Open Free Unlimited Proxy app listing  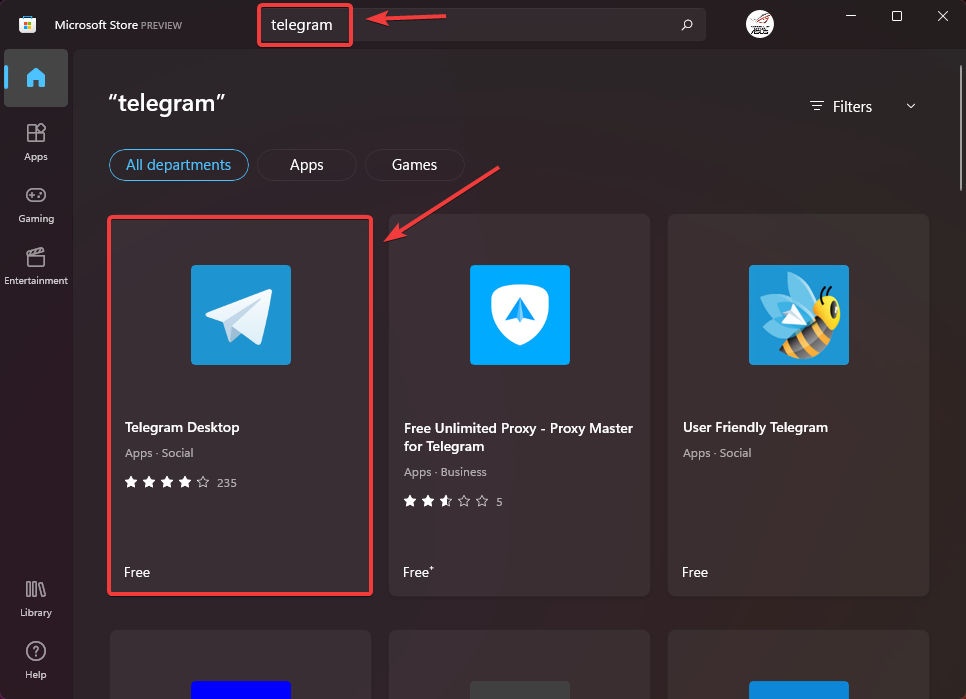[x=518, y=437]
